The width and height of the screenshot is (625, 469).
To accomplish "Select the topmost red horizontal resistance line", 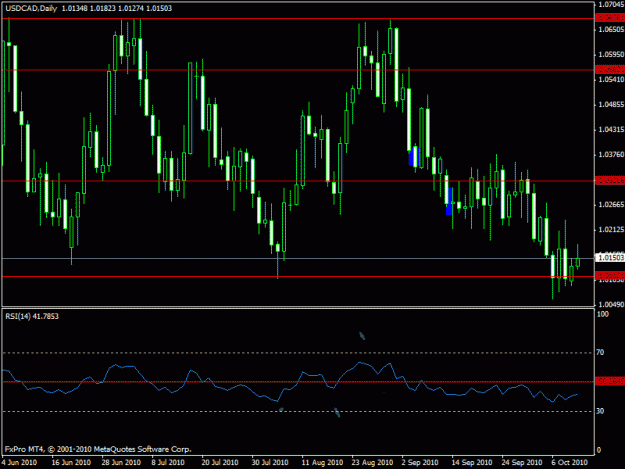I will [298, 18].
